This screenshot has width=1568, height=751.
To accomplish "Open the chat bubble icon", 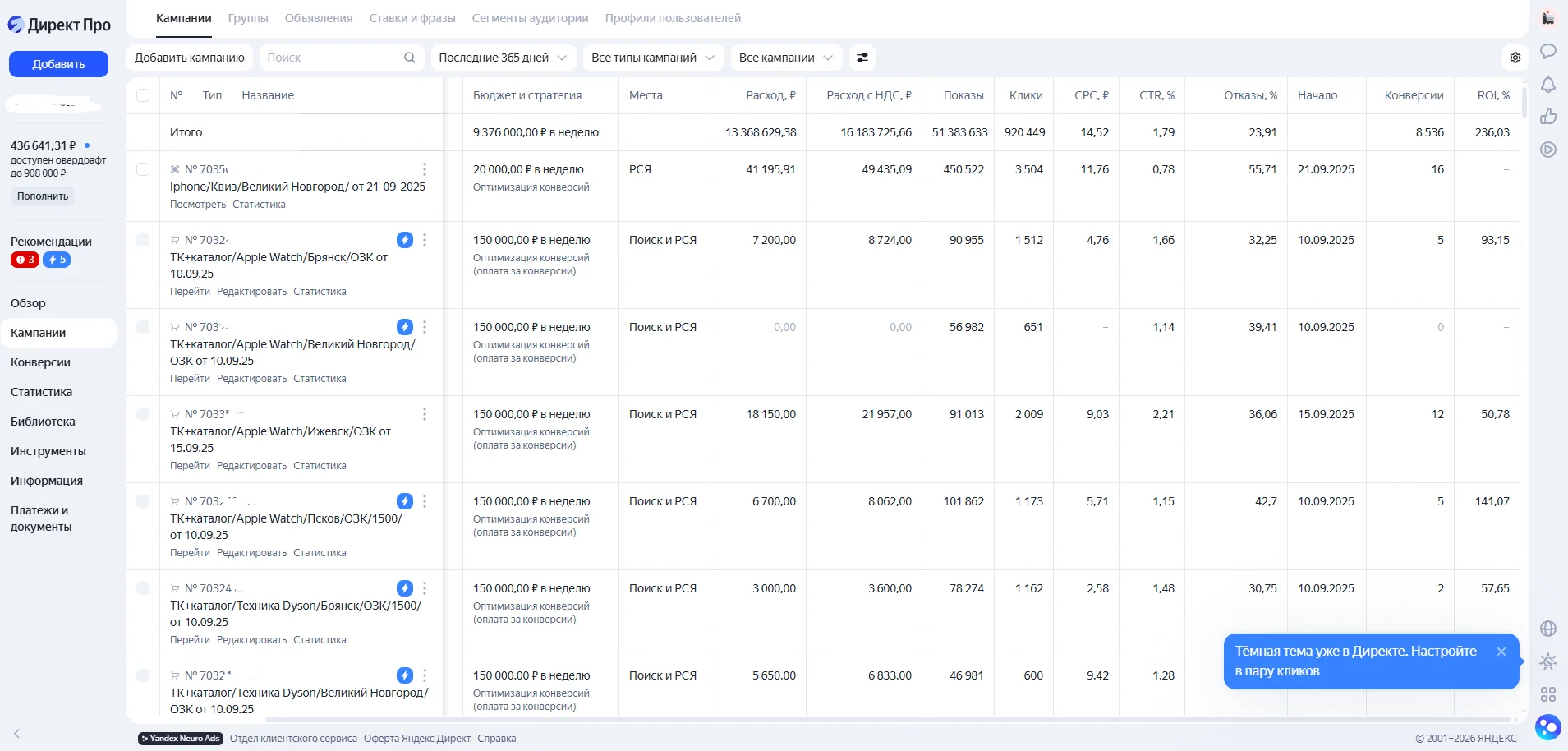I will (1548, 51).
